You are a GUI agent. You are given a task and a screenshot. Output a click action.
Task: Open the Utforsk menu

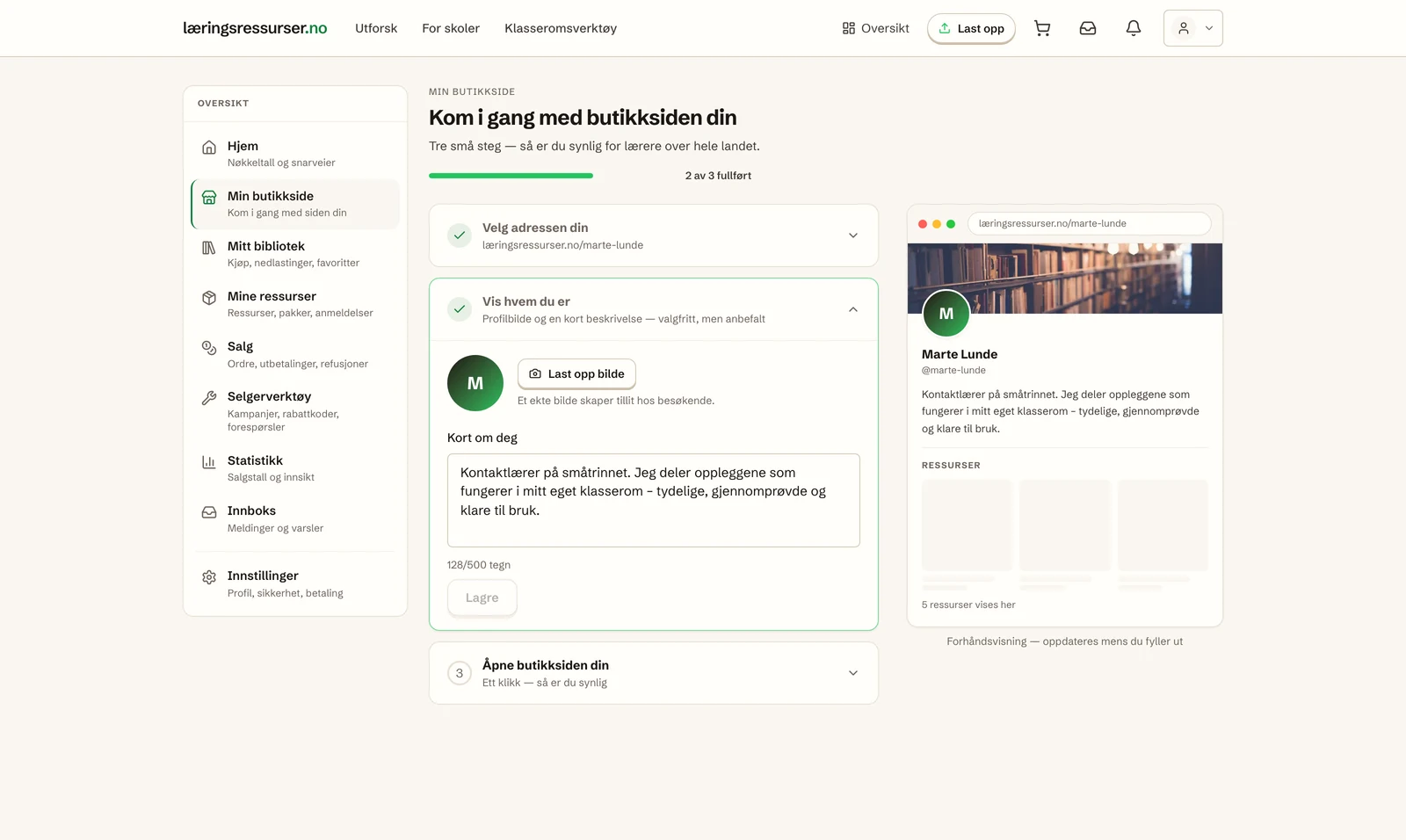(x=376, y=28)
